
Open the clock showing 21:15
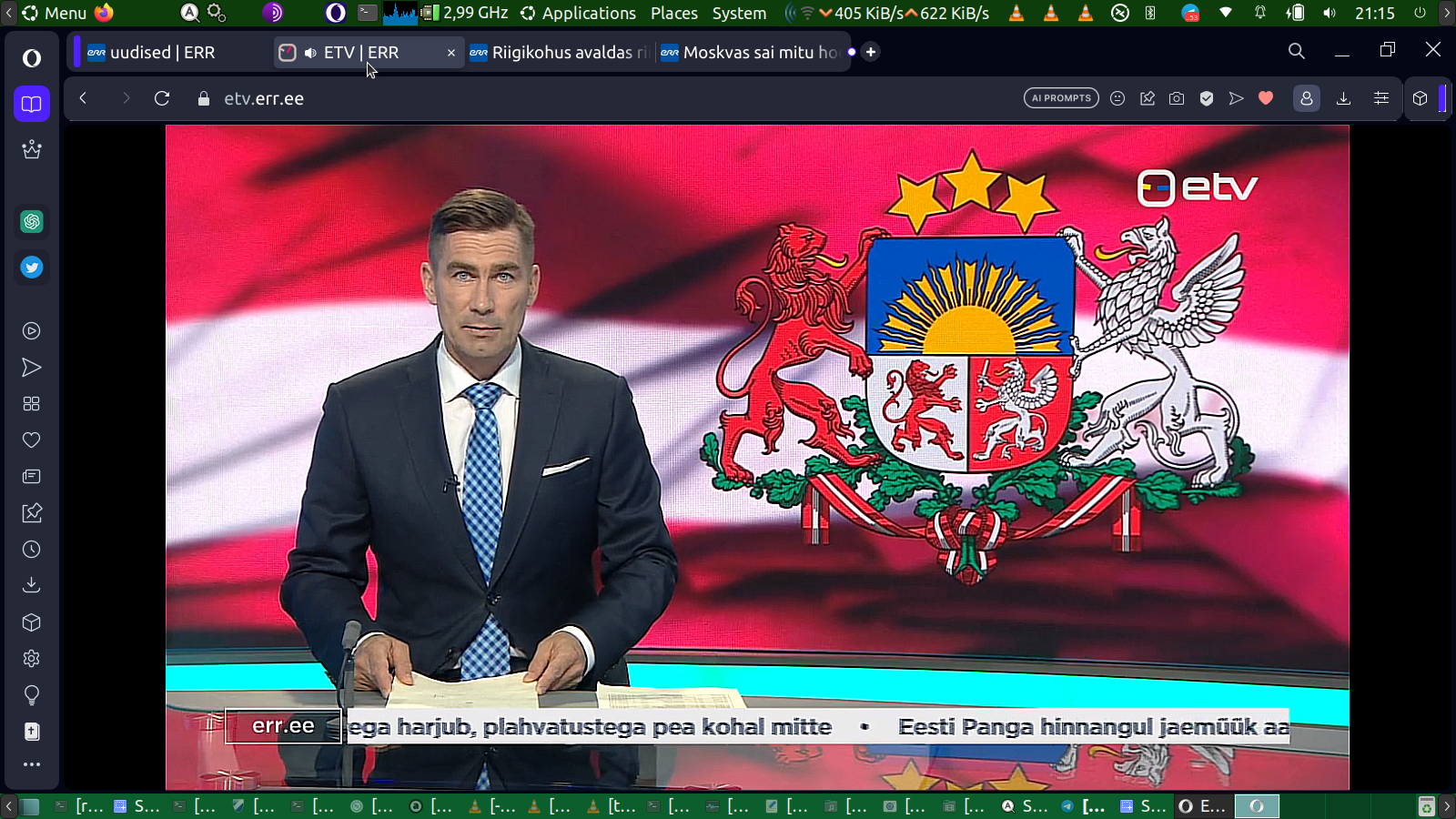click(1374, 13)
